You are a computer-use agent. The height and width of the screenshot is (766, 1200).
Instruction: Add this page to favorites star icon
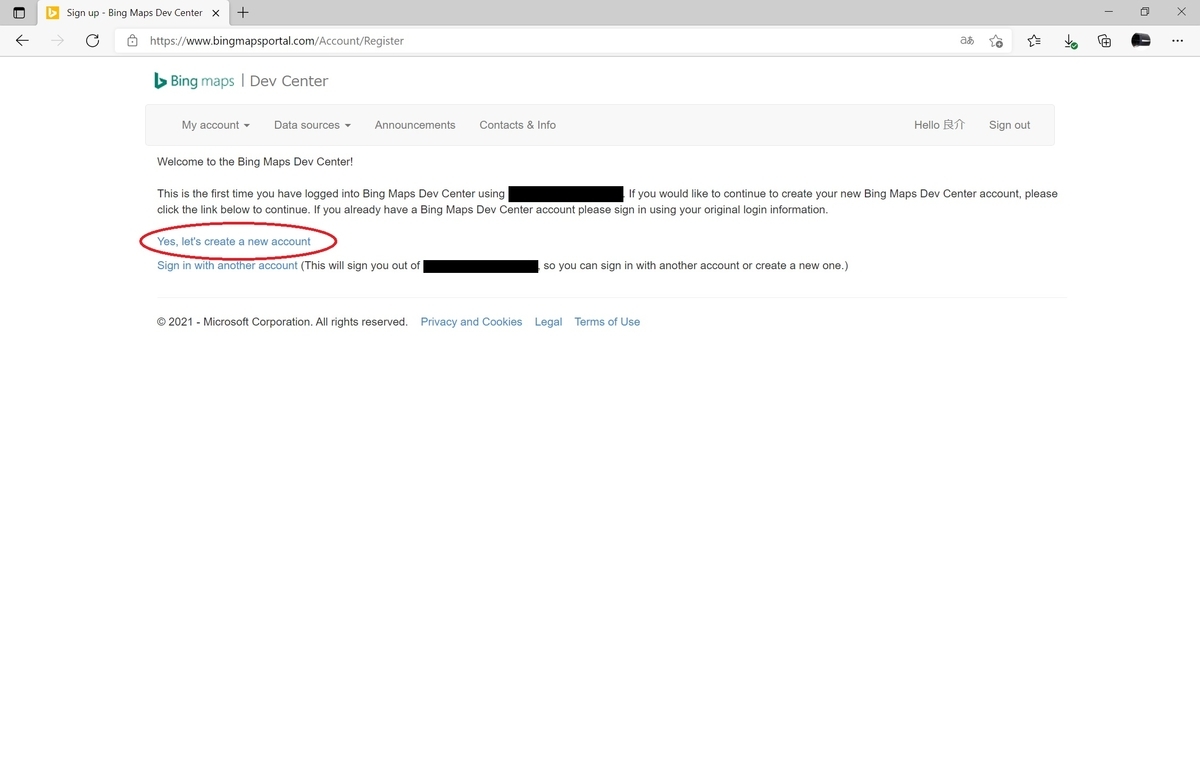pos(996,41)
